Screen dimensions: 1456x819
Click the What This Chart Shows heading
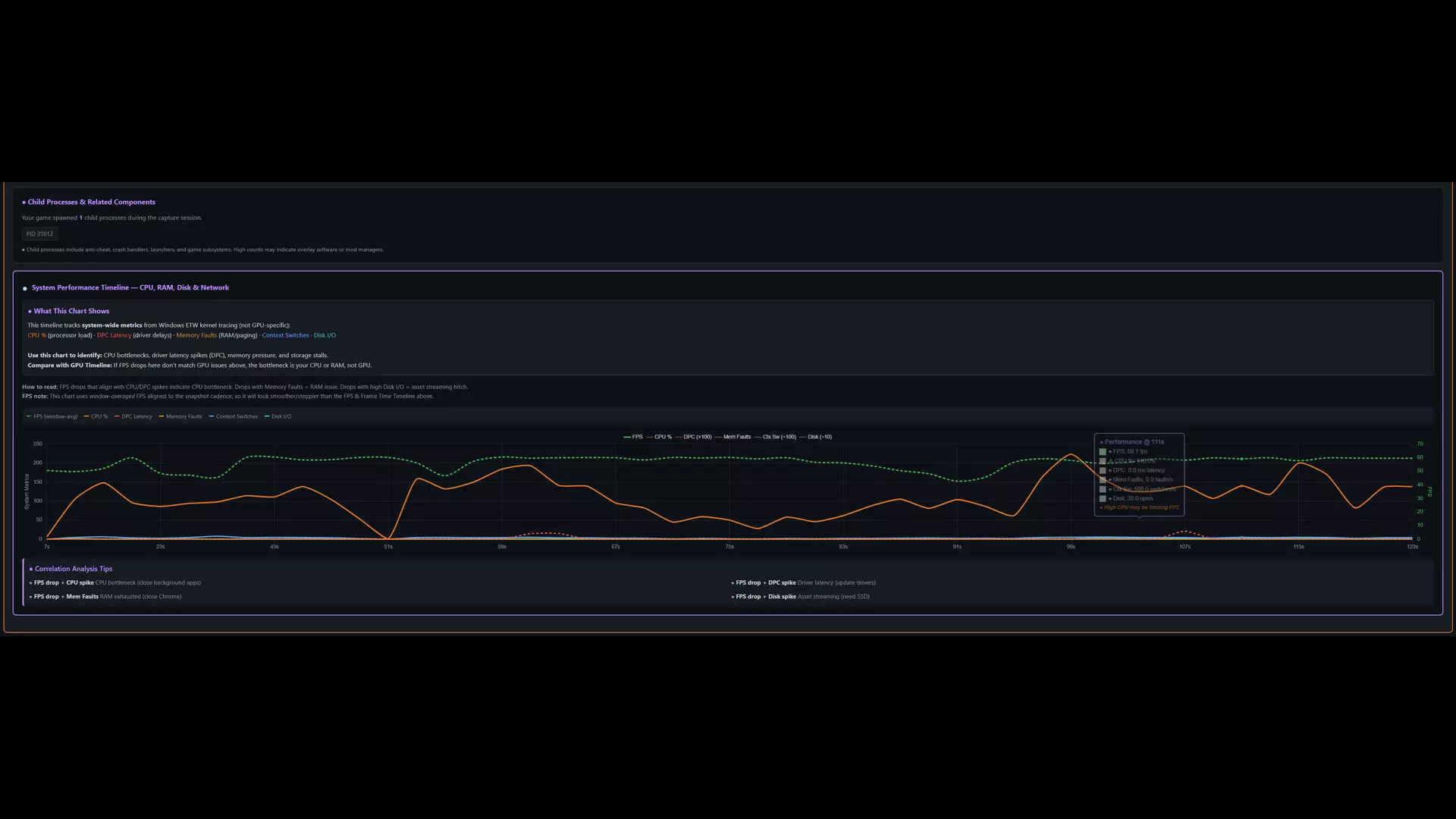(x=69, y=311)
